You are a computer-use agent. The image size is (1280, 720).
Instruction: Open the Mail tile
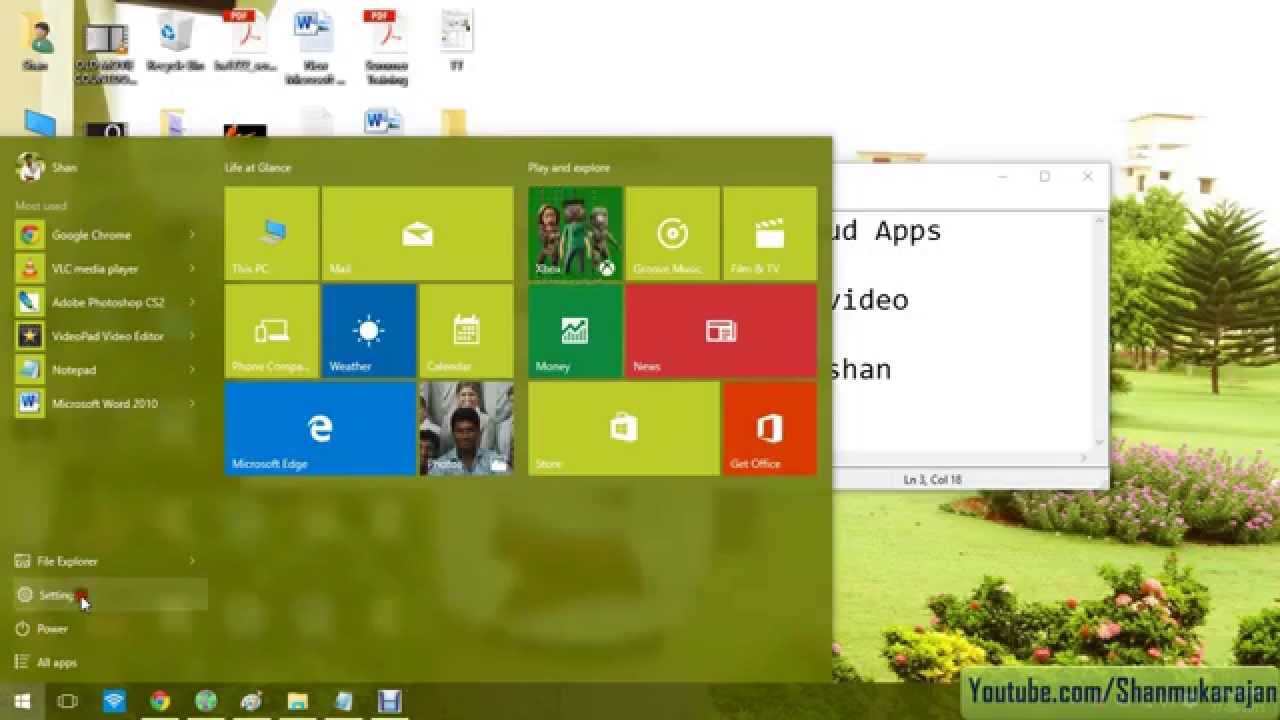pos(417,233)
